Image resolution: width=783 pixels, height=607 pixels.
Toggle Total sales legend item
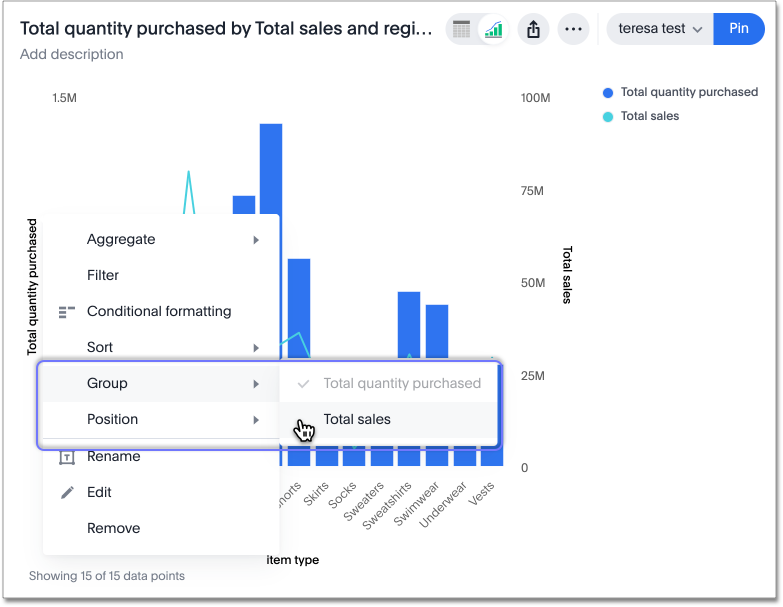tap(649, 116)
